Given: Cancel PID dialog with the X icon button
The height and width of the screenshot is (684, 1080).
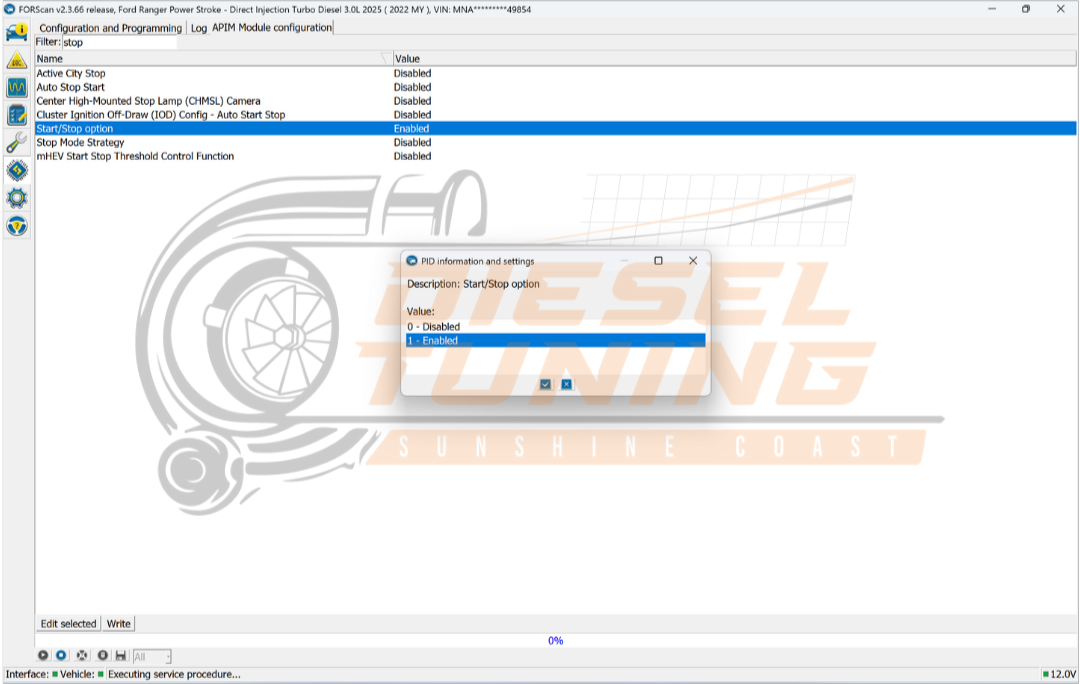Looking at the screenshot, I should (x=566, y=384).
